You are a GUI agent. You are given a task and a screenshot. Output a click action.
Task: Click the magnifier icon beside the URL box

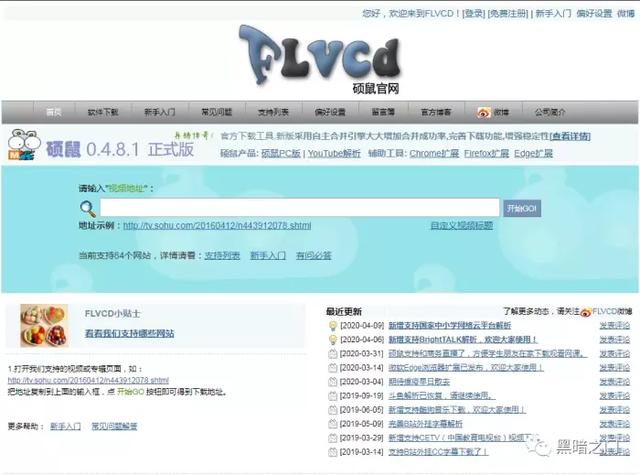(x=87, y=209)
